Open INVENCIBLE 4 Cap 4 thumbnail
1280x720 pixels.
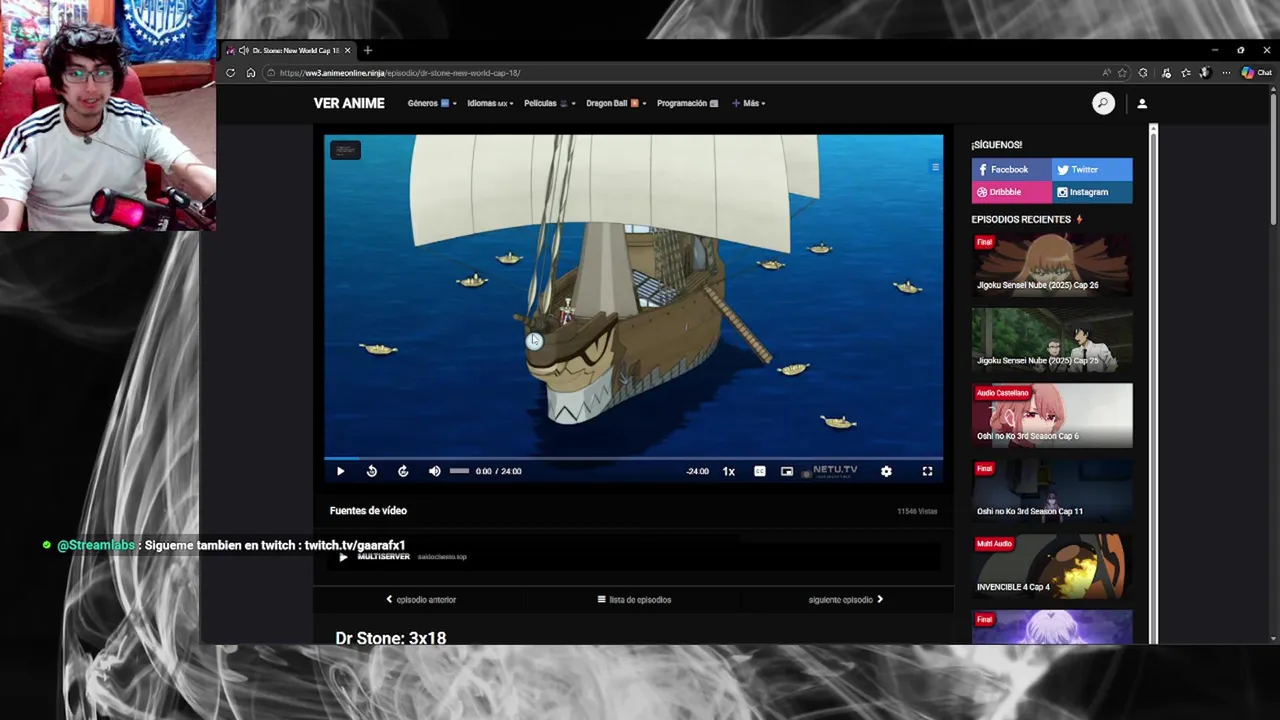pyautogui.click(x=1052, y=566)
